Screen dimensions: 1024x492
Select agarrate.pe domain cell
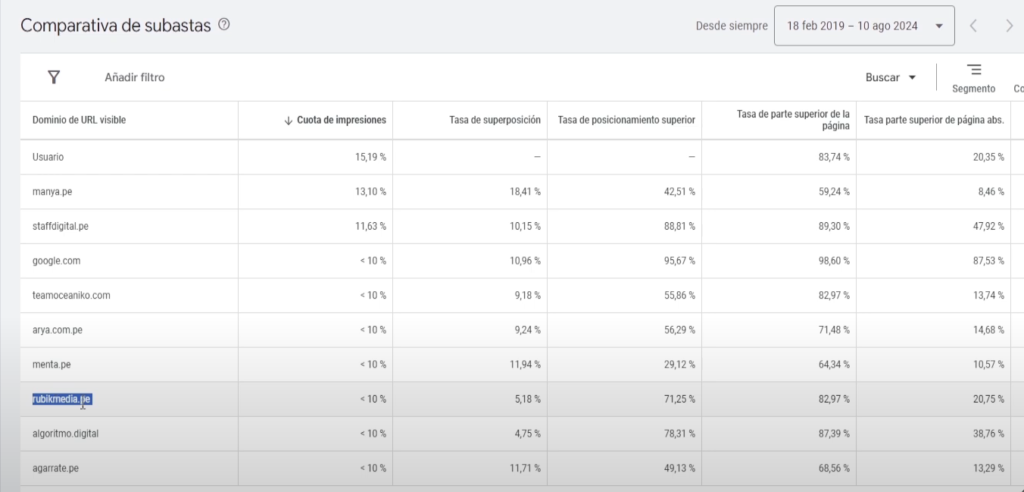[56, 468]
